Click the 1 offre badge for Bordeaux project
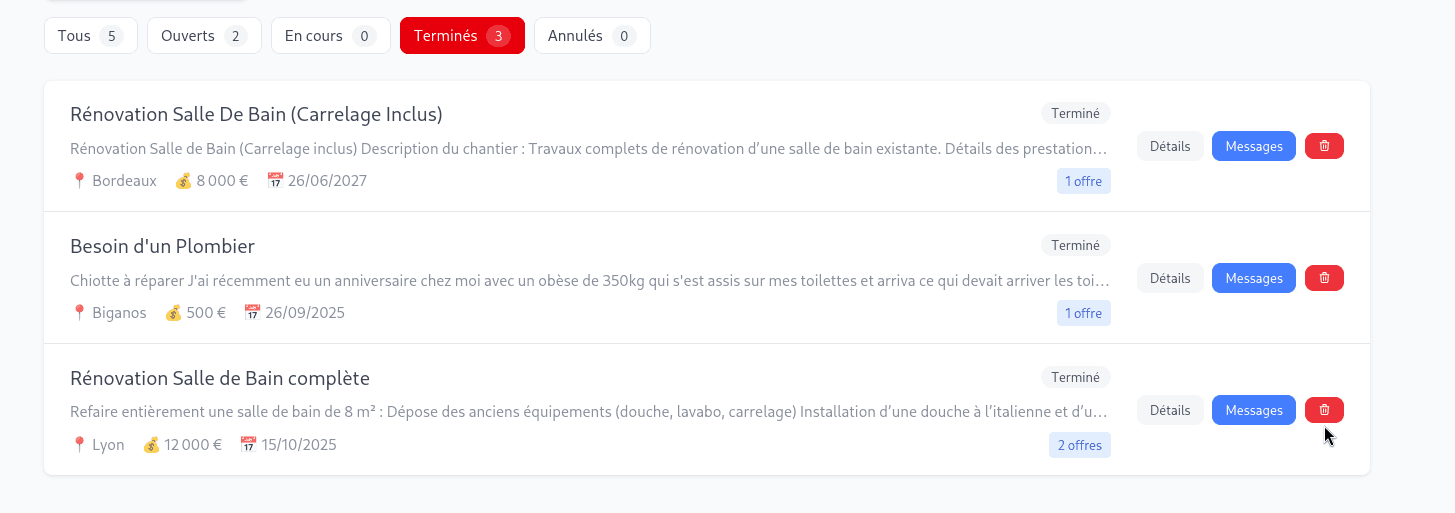Screen dimensions: 1455x513 pos(1083,181)
